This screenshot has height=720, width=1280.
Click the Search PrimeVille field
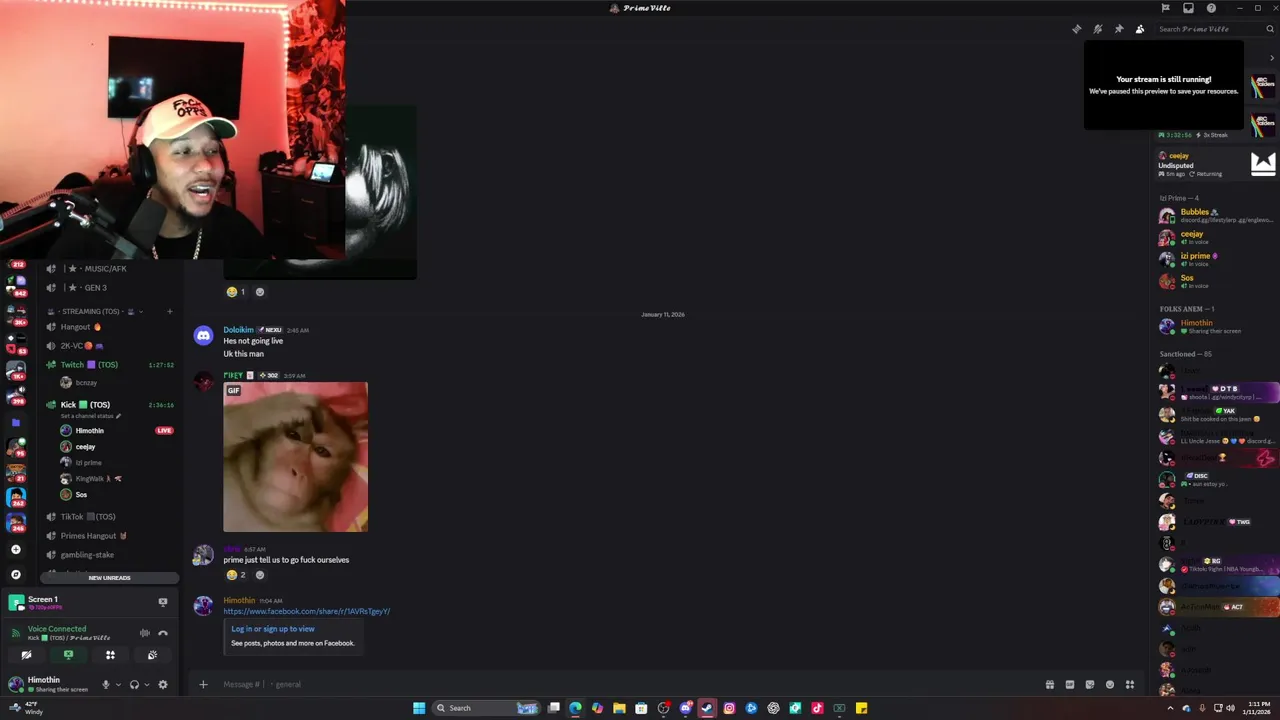(x=1214, y=29)
